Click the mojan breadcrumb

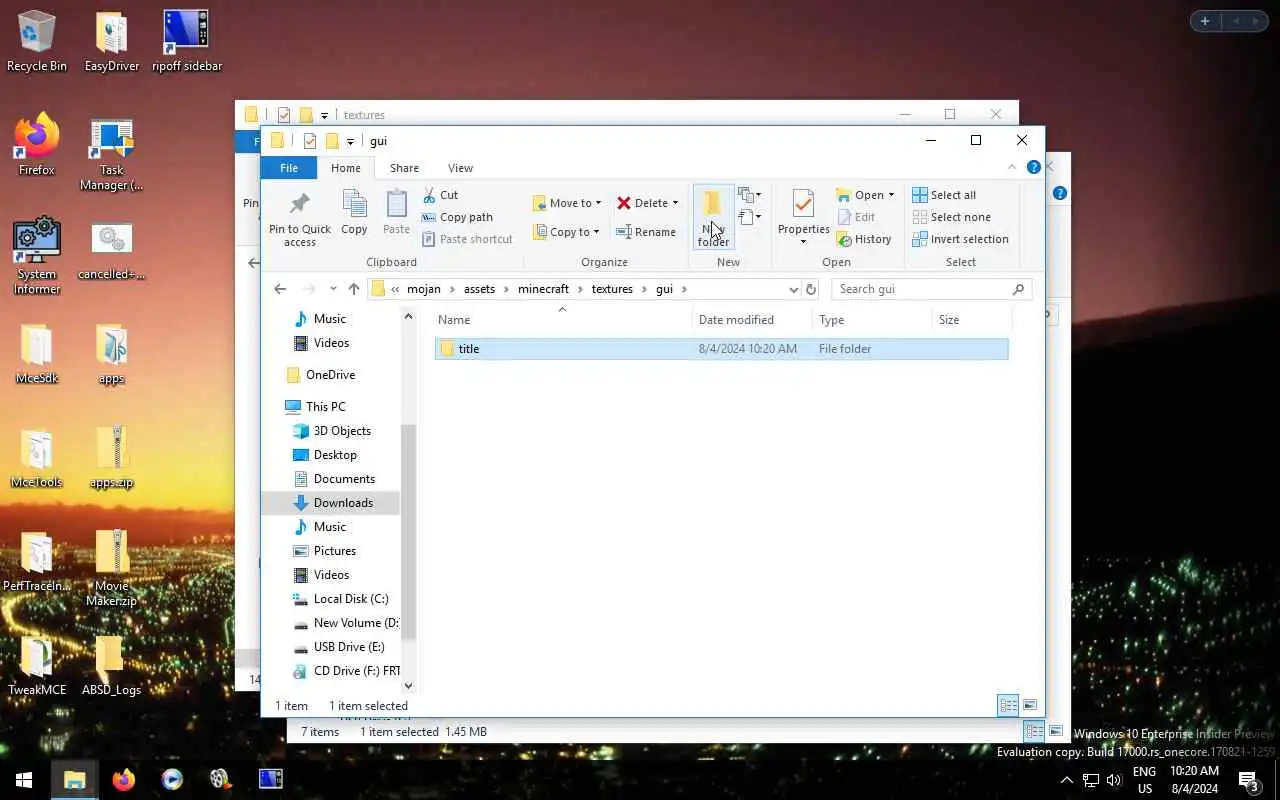424,289
